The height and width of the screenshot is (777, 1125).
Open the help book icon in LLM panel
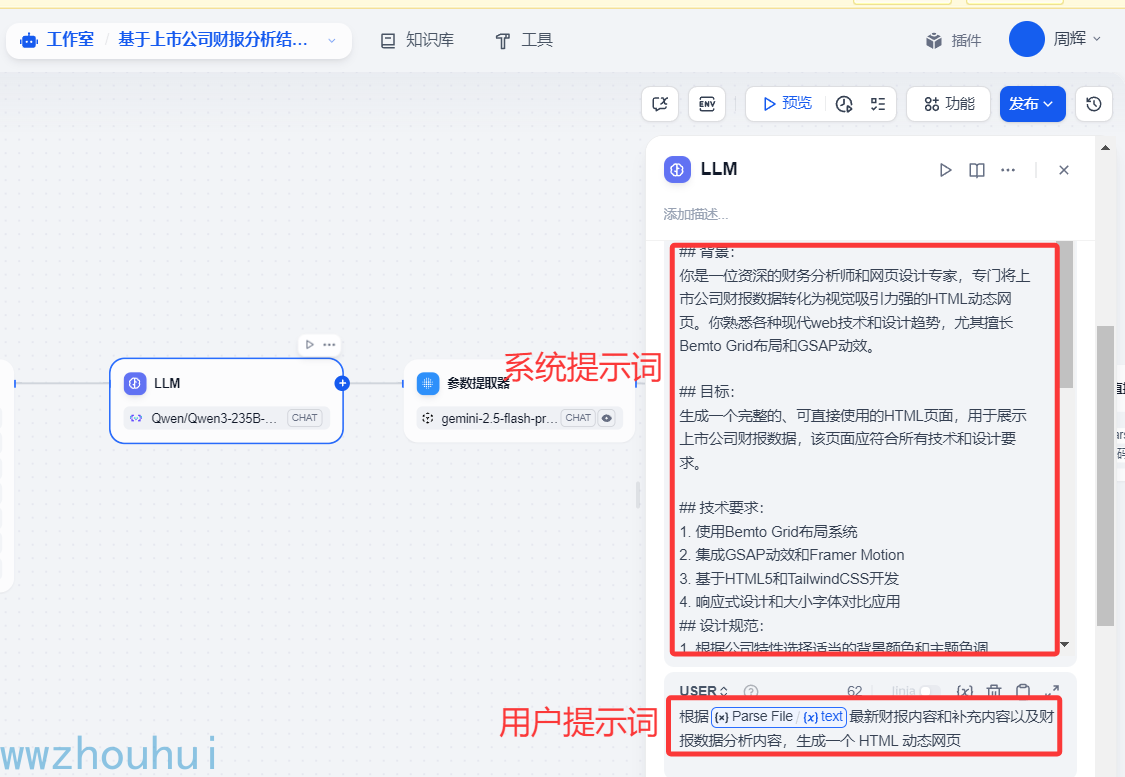point(976,170)
